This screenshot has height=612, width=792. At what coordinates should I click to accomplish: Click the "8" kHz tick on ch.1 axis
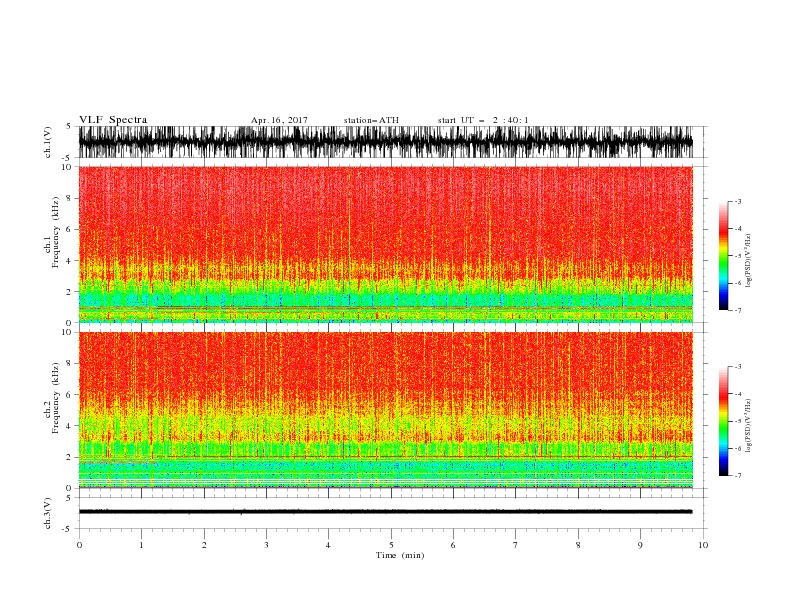tap(69, 198)
